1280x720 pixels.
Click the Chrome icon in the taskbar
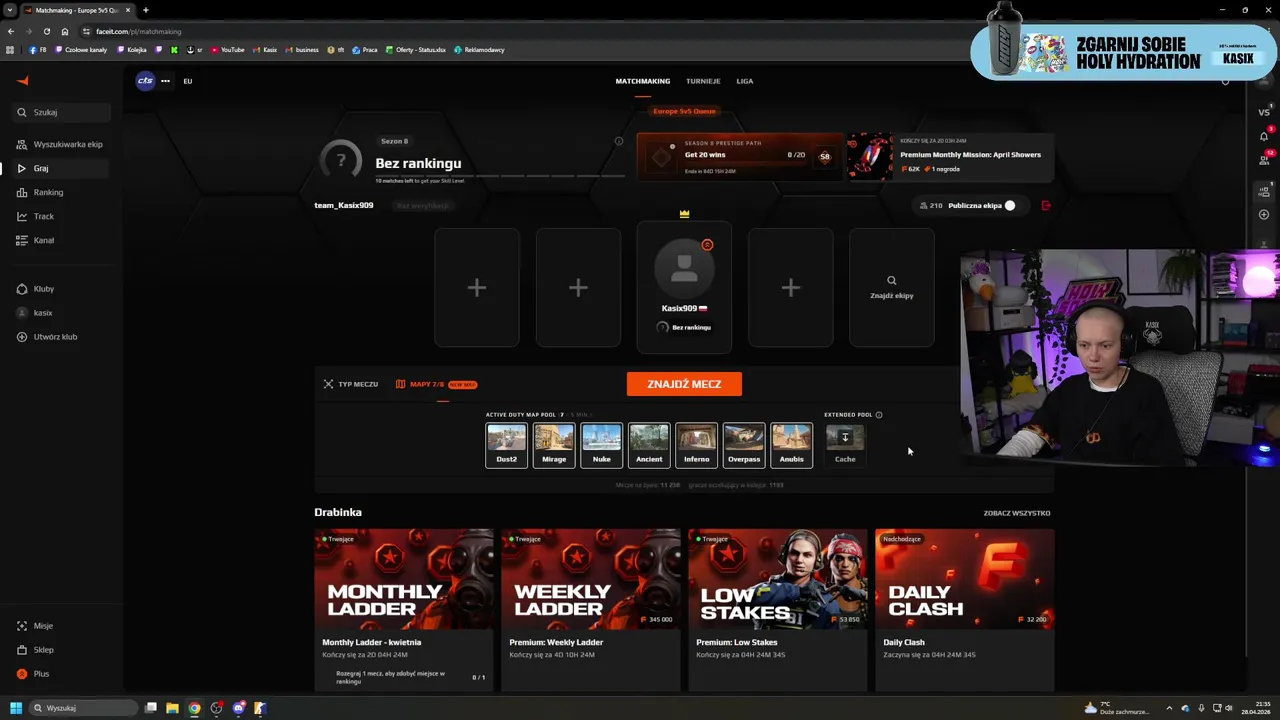click(194, 708)
